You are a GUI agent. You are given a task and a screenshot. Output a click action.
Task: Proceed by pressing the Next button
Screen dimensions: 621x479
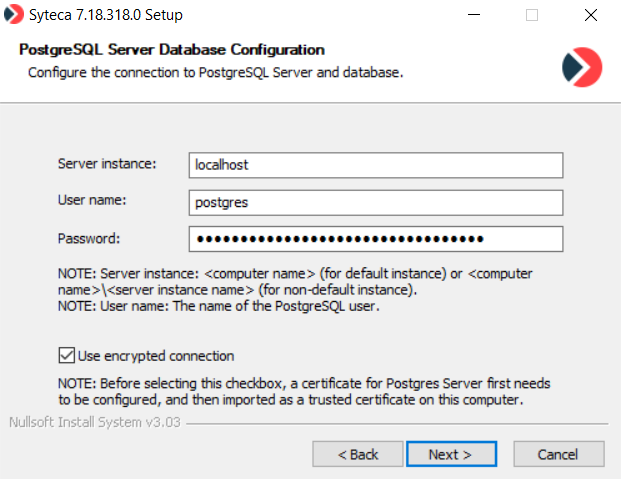pyautogui.click(x=450, y=454)
